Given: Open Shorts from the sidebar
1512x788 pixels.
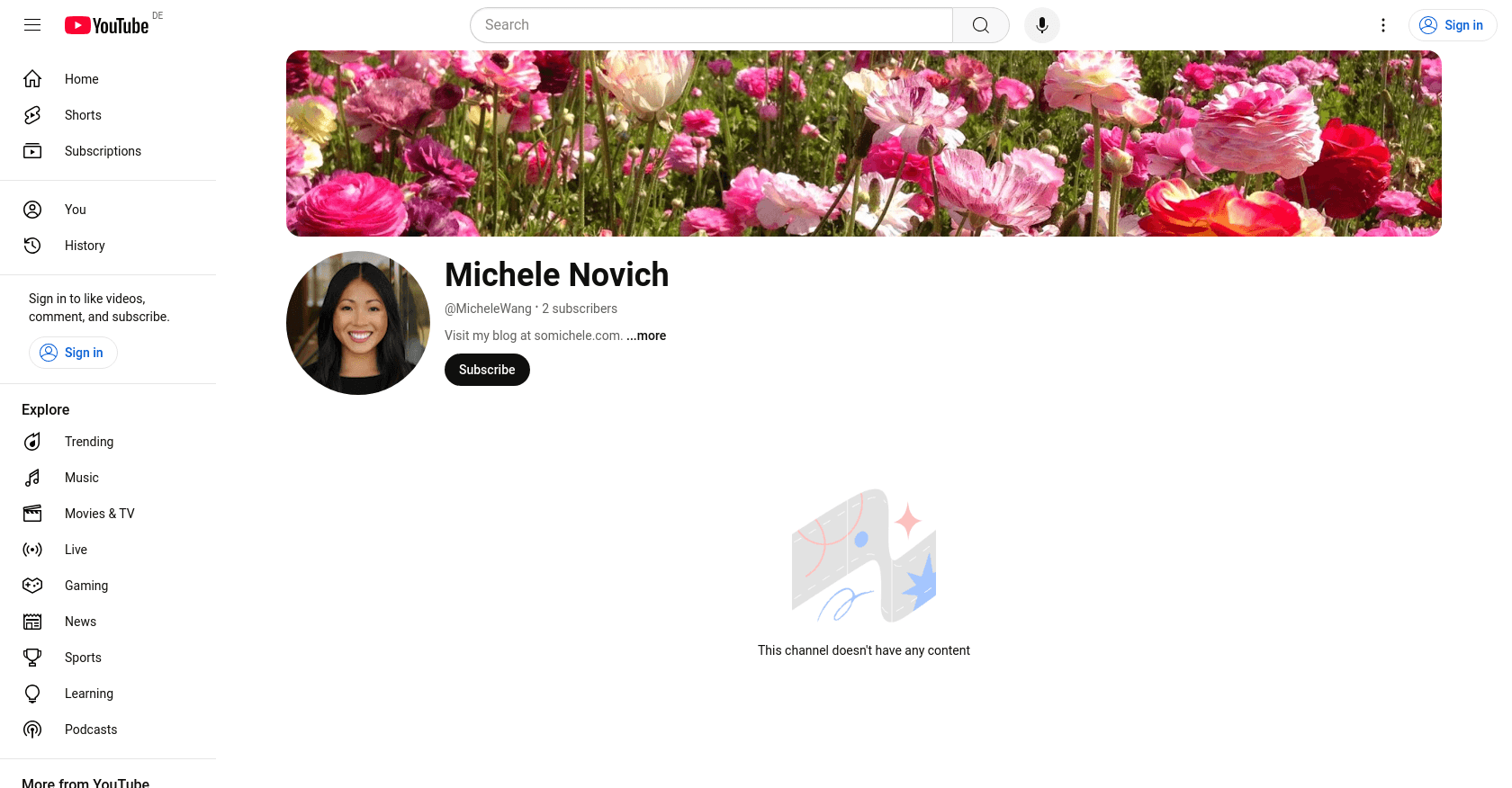Looking at the screenshot, I should point(83,115).
